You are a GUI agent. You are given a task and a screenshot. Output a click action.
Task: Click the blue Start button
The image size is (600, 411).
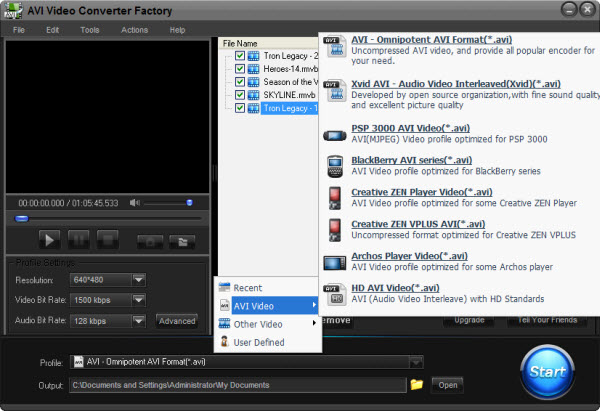click(547, 372)
